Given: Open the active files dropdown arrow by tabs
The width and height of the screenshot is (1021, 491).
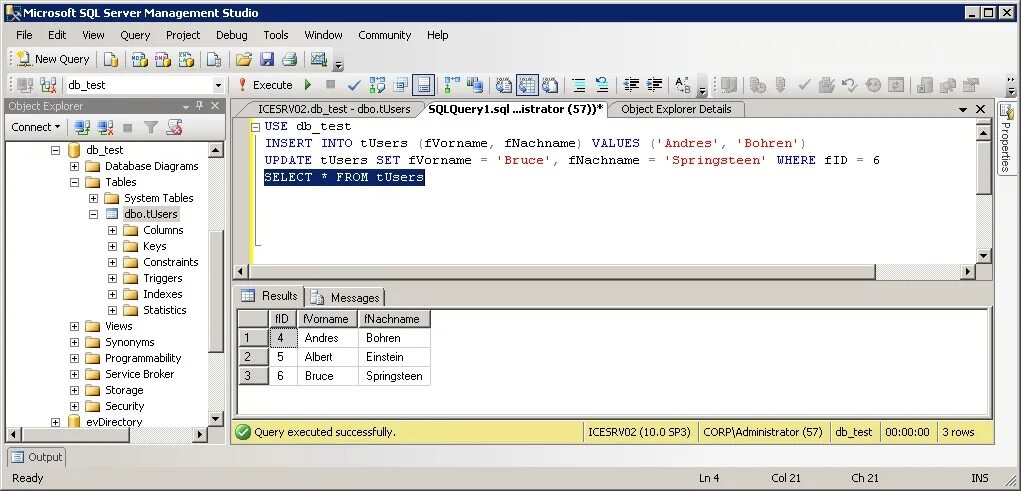Looking at the screenshot, I should (x=963, y=109).
